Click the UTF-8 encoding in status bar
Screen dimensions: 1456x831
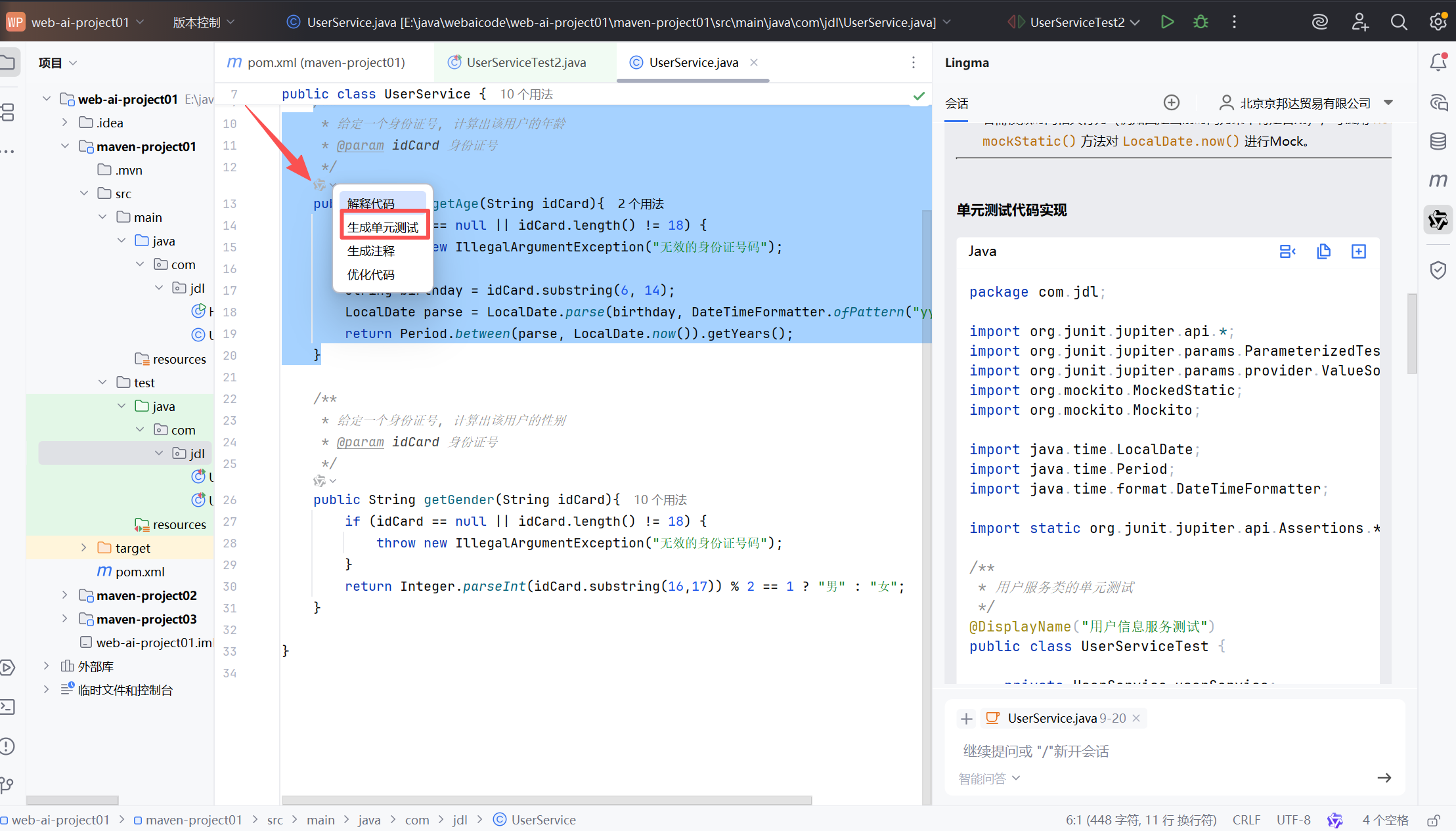click(1293, 820)
